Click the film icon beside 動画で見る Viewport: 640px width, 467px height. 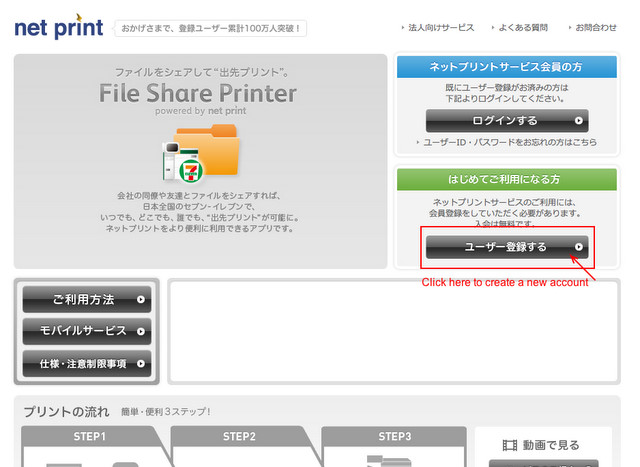click(x=510, y=445)
